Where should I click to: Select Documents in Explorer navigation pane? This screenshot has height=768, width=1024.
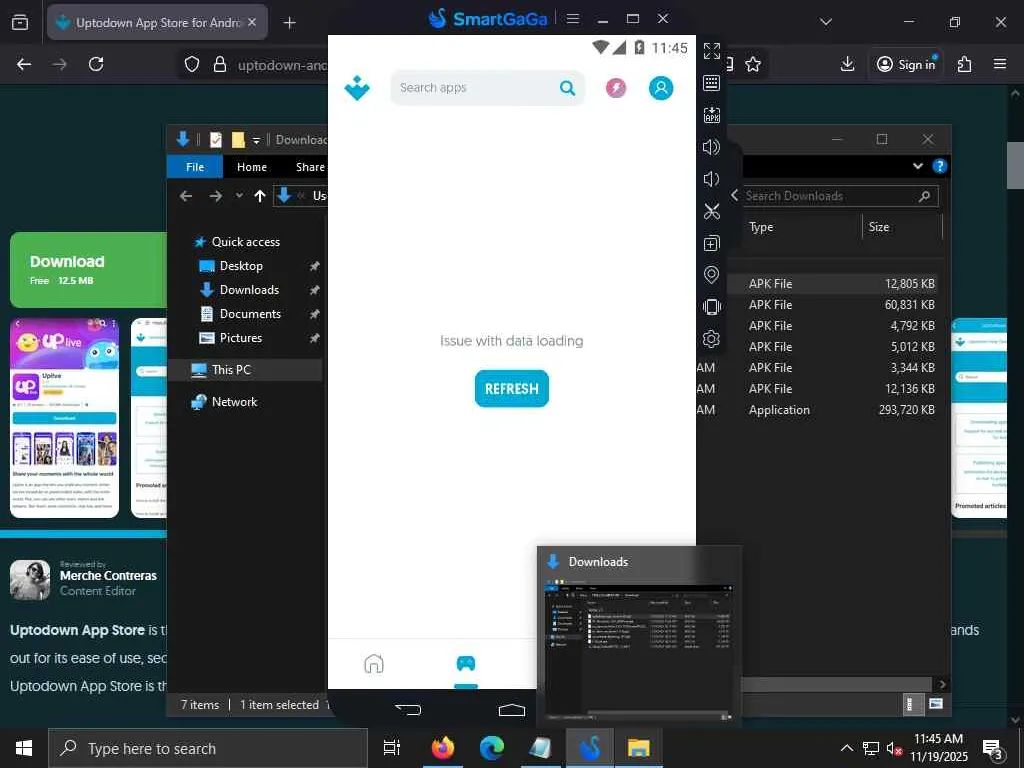click(250, 314)
